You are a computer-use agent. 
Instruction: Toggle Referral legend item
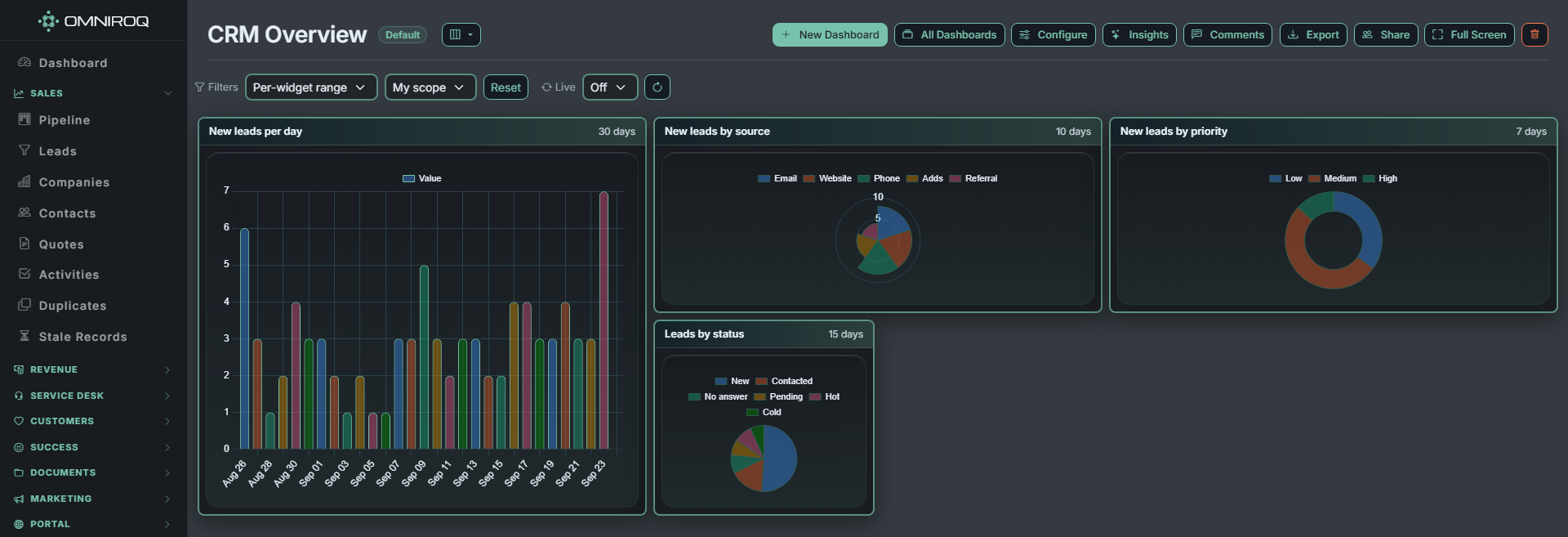pos(973,178)
